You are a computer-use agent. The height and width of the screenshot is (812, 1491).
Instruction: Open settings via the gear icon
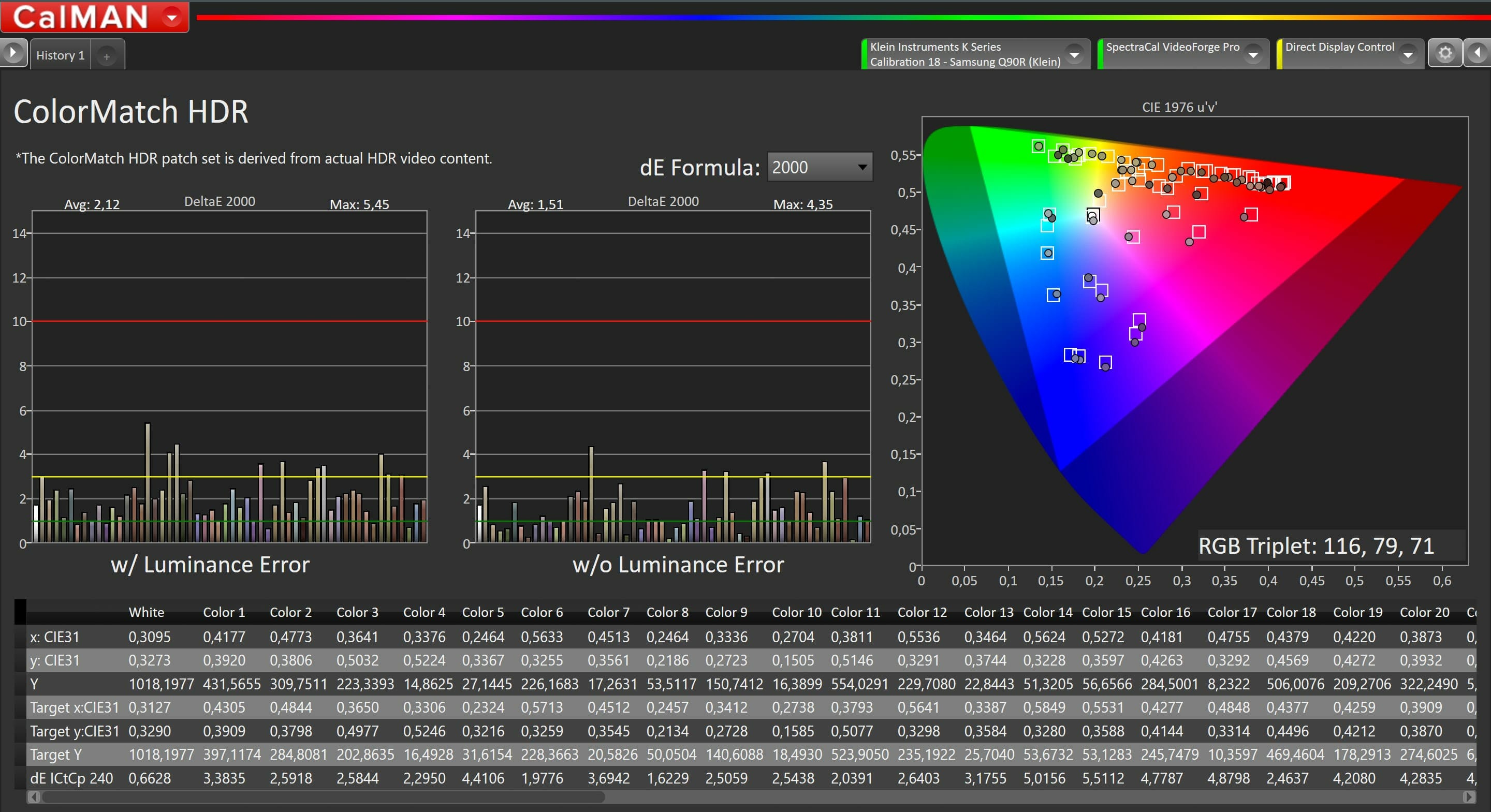(x=1445, y=53)
